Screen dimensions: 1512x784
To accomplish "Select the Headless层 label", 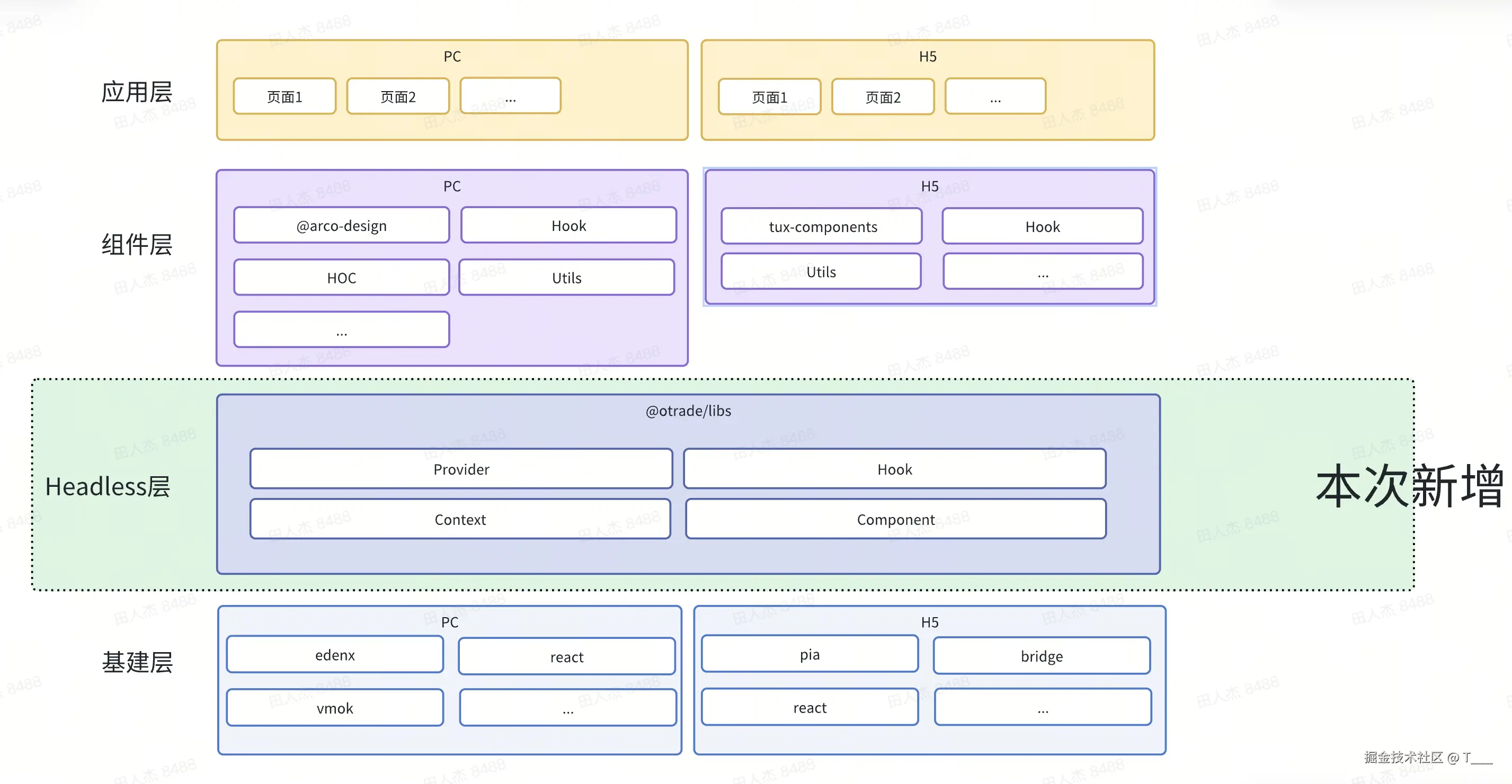I will (108, 486).
